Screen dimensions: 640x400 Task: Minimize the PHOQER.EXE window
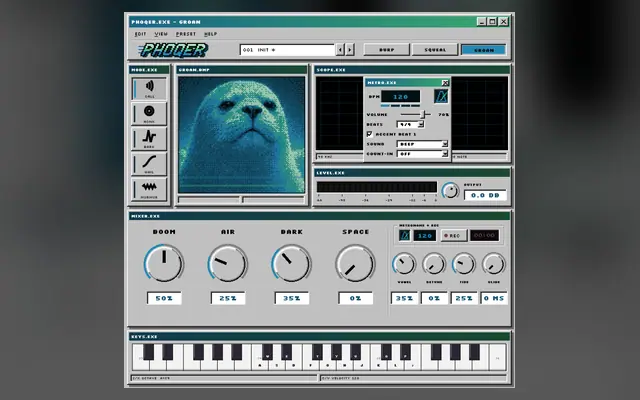[x=482, y=22]
